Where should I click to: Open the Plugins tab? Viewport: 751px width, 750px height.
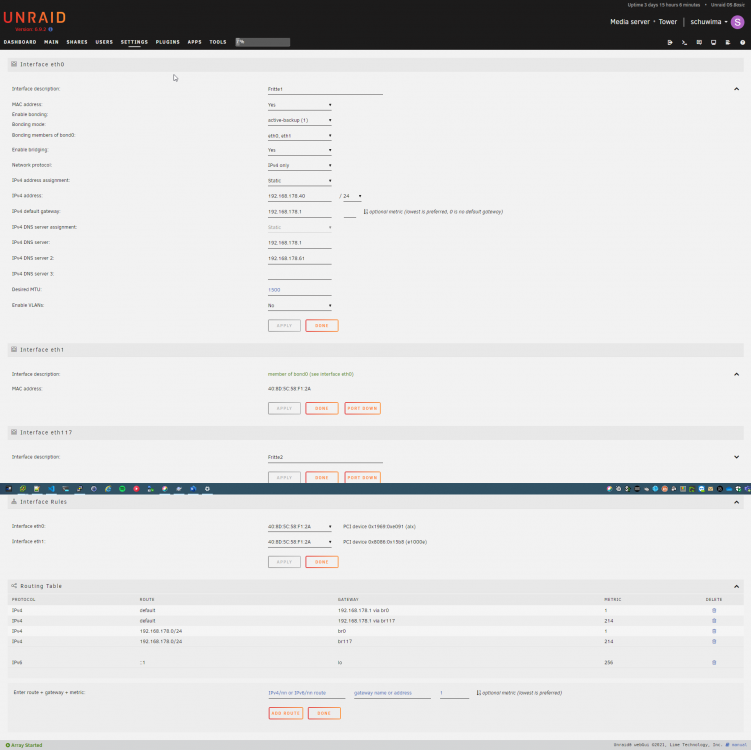tap(168, 42)
